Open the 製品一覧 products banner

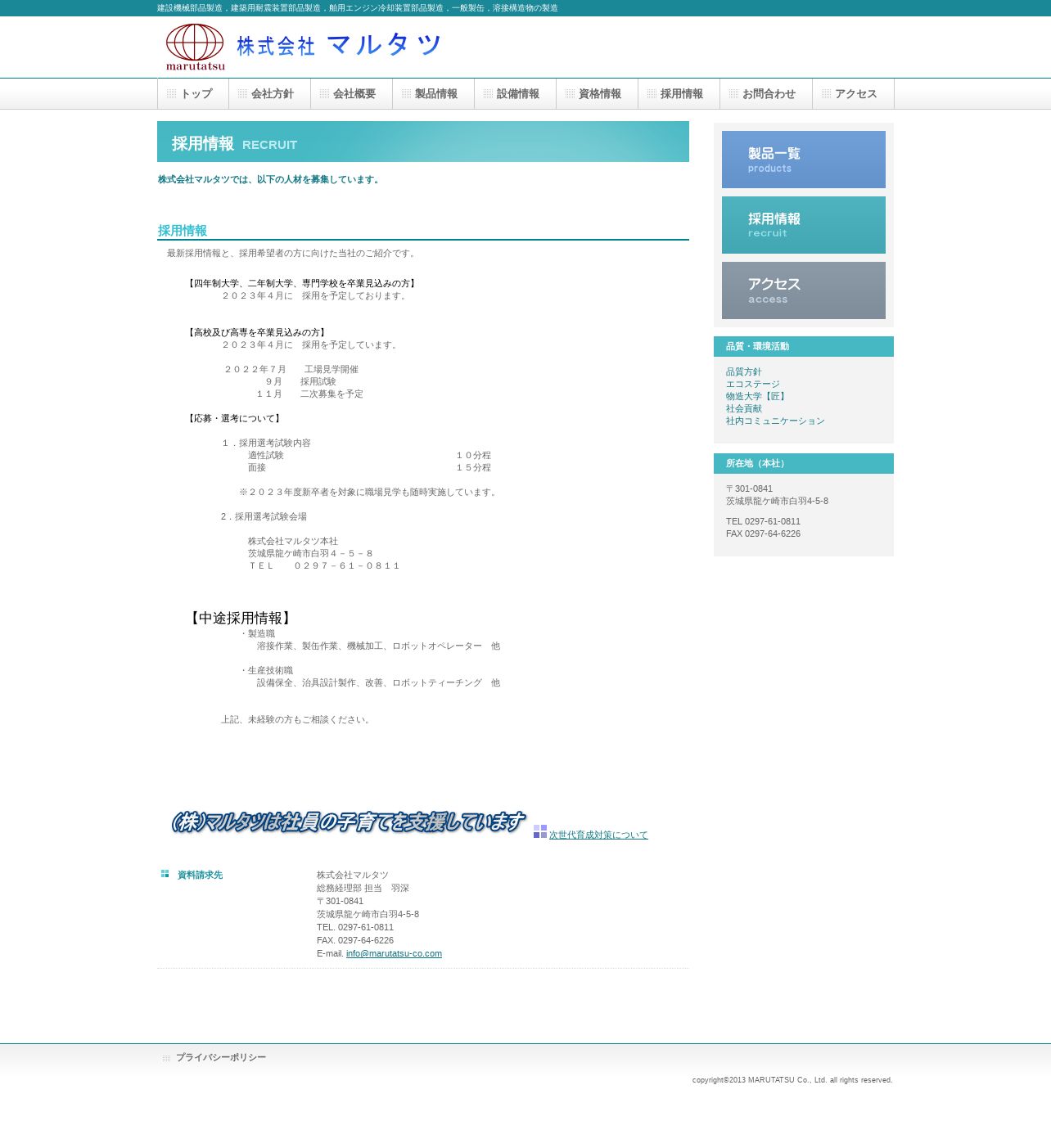pyautogui.click(x=804, y=160)
